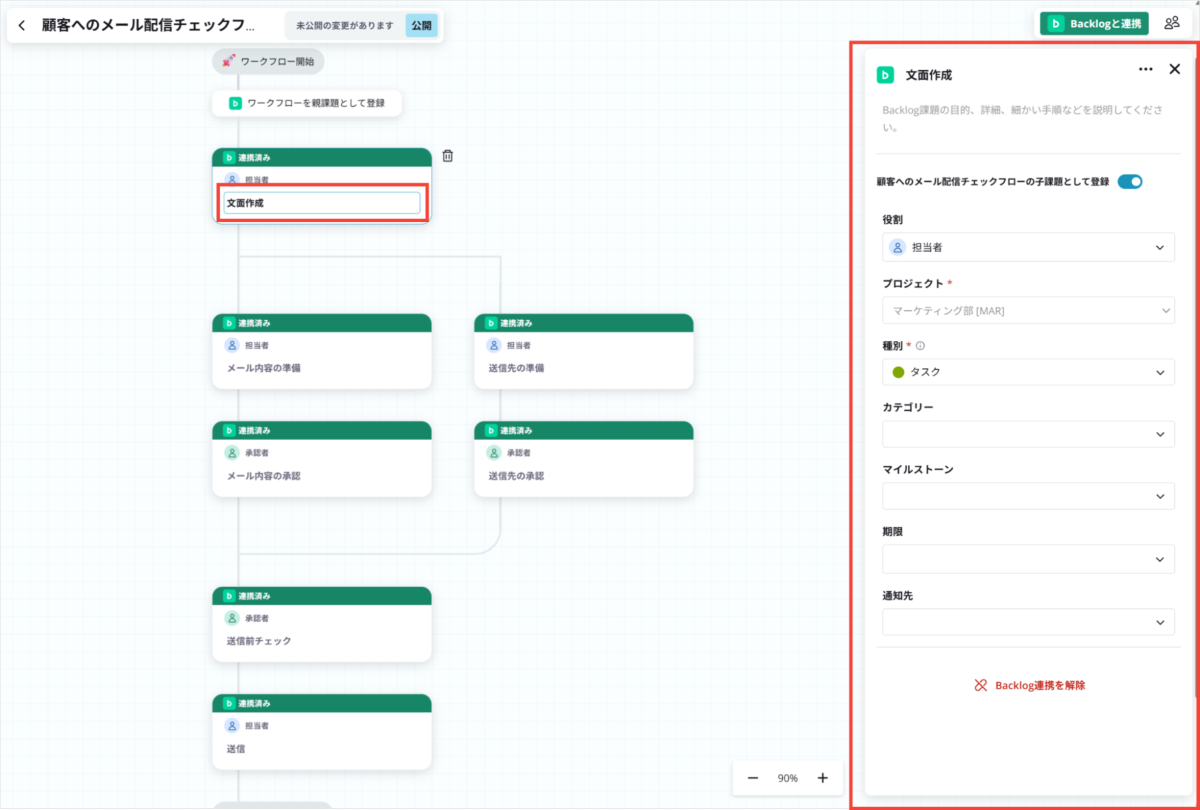Click Backlog連携を解除 link
1200x810 pixels.
point(1040,685)
